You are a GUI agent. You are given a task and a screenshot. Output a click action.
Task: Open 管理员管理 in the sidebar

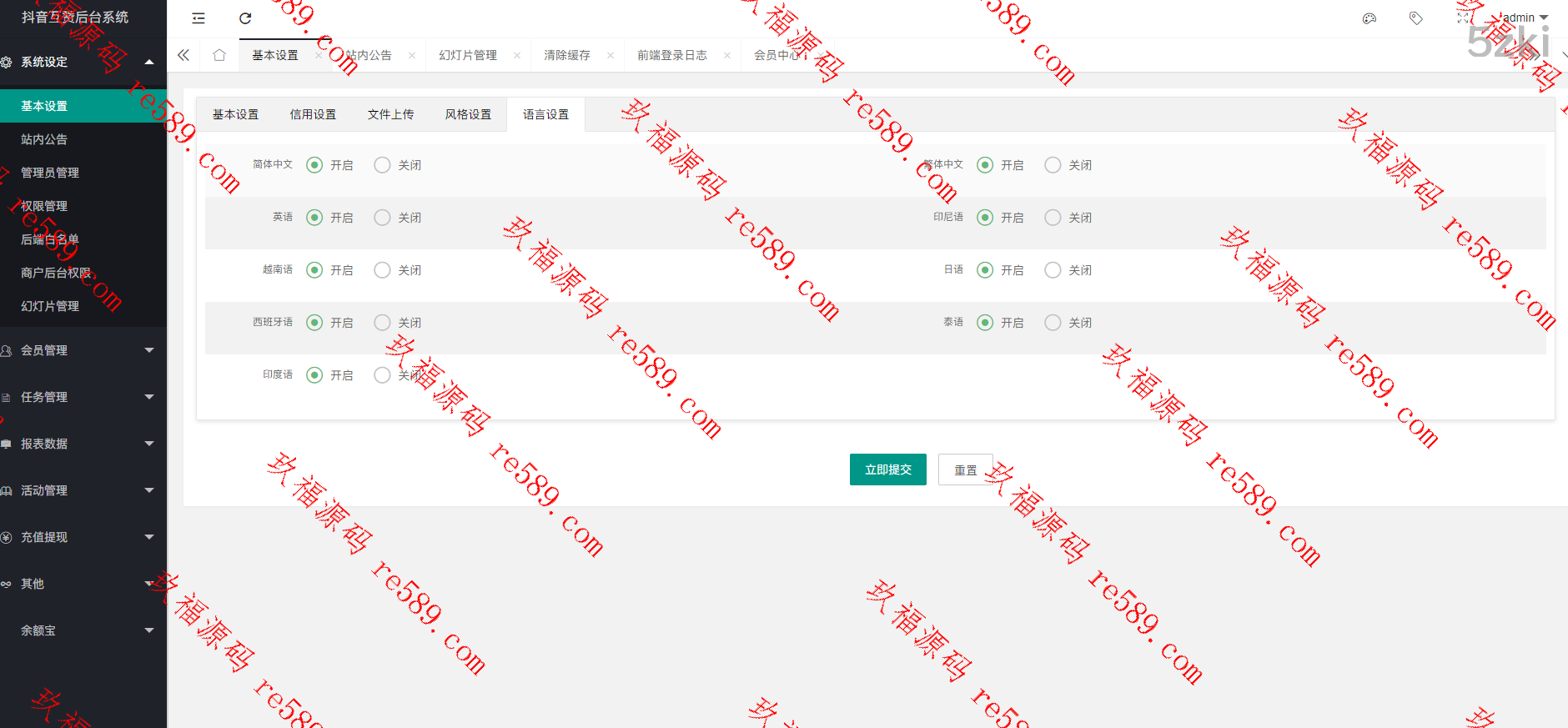(50, 173)
